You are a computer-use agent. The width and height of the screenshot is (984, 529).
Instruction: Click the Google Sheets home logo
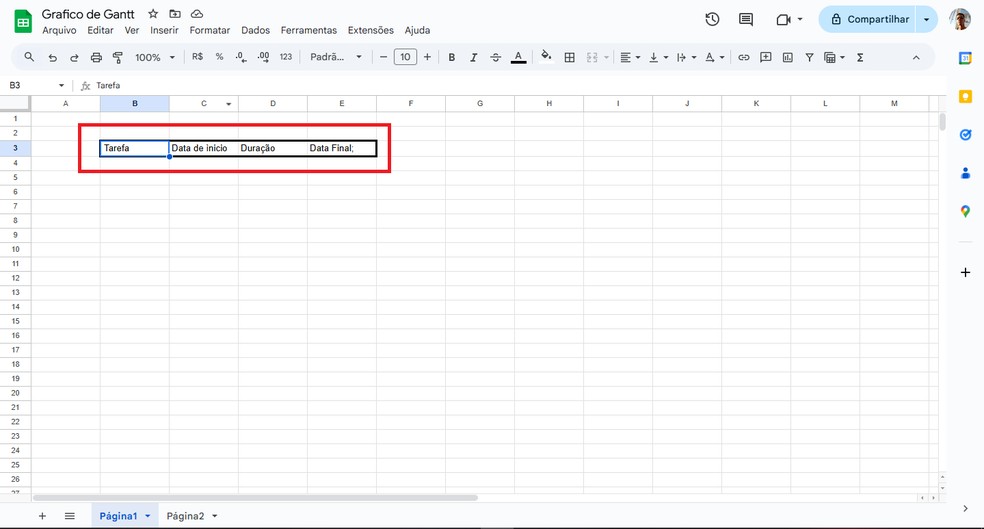pyautogui.click(x=23, y=21)
